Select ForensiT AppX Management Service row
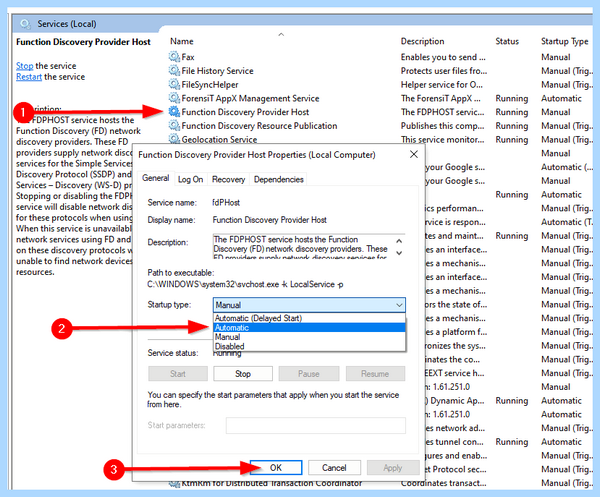Image resolution: width=600 pixels, height=497 pixels. pyautogui.click(x=380, y=98)
